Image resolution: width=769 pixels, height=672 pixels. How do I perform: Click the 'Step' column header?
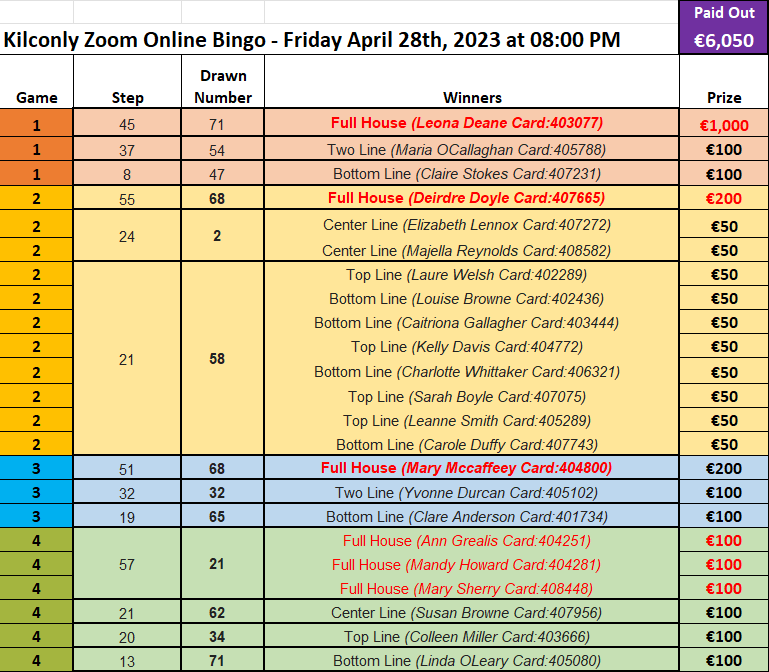click(x=128, y=81)
